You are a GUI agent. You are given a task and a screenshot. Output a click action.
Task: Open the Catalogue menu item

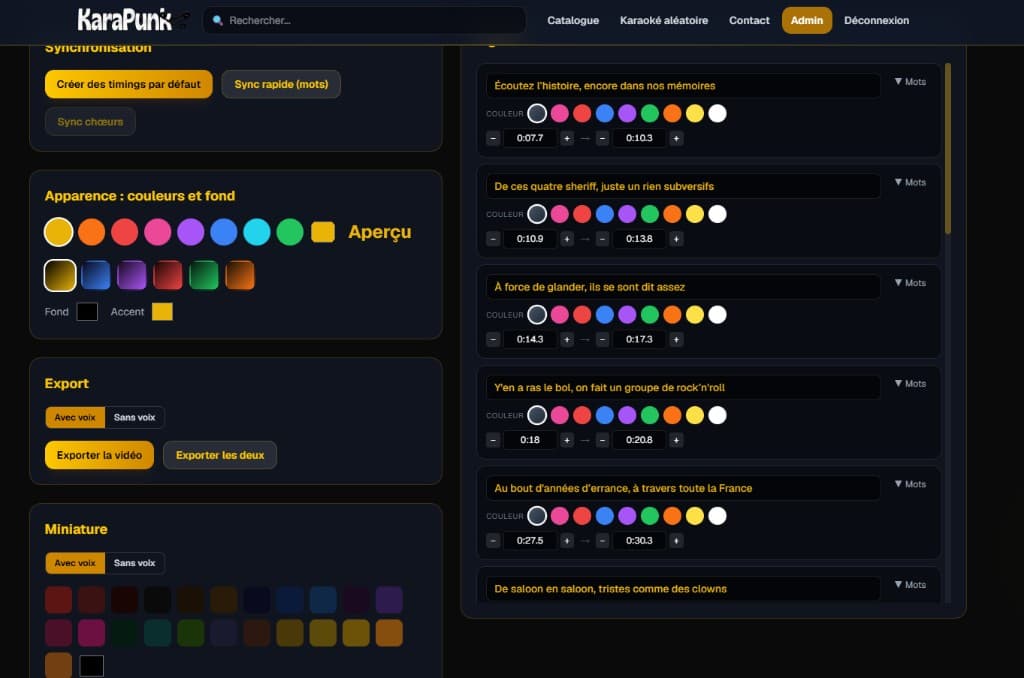tap(573, 20)
